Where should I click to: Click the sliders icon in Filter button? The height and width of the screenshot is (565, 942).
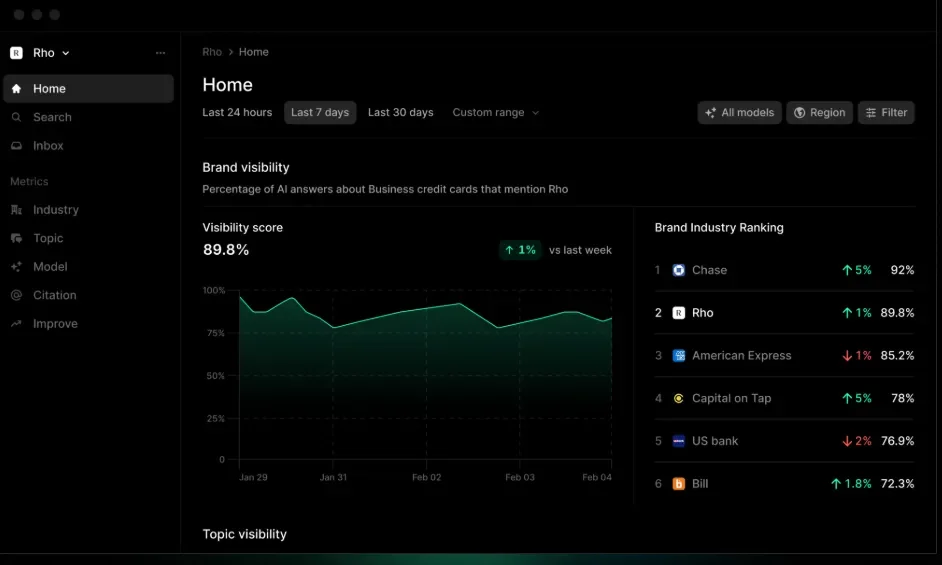pyautogui.click(x=871, y=112)
